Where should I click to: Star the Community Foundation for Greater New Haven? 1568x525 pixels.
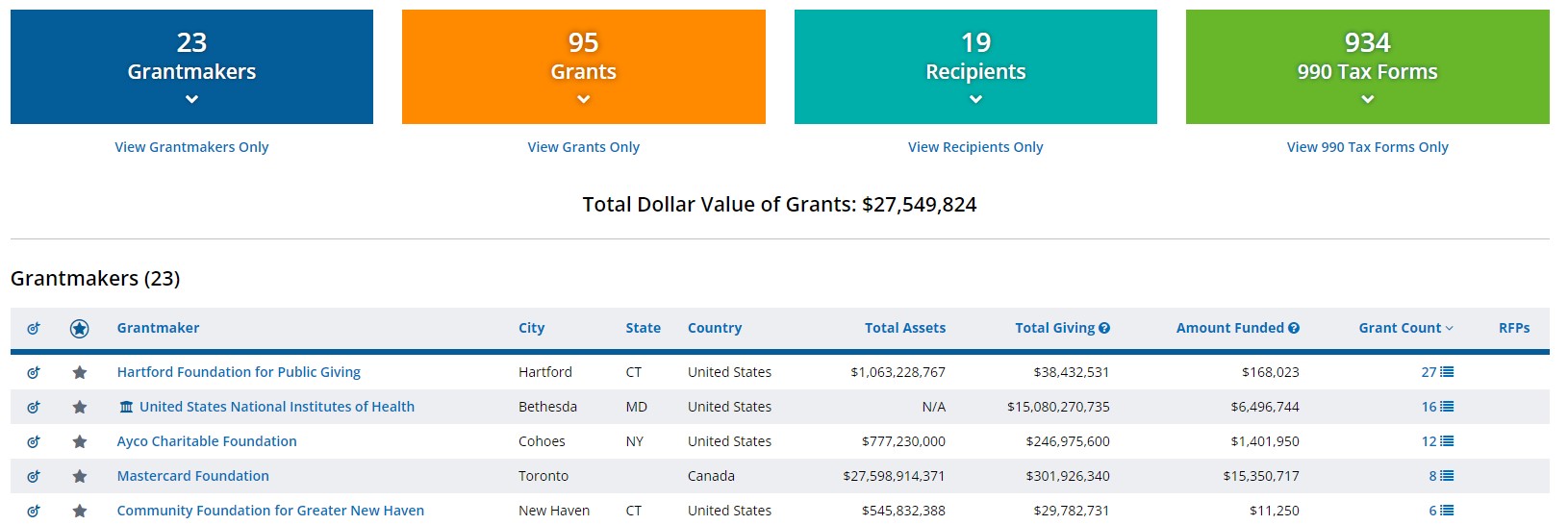click(80, 511)
